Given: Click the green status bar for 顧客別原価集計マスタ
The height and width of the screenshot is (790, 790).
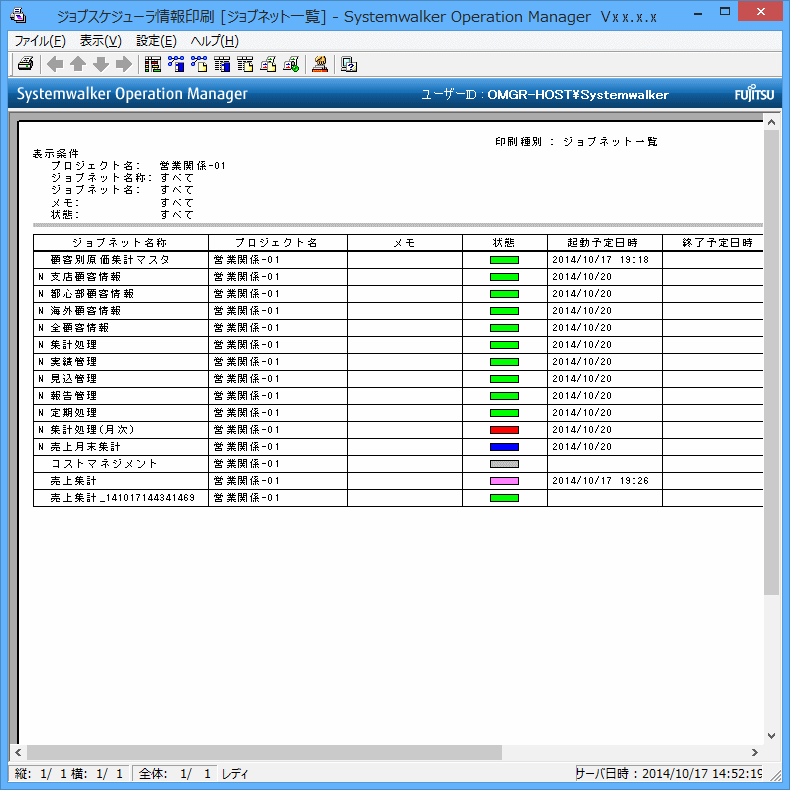Looking at the screenshot, I should tap(504, 260).
